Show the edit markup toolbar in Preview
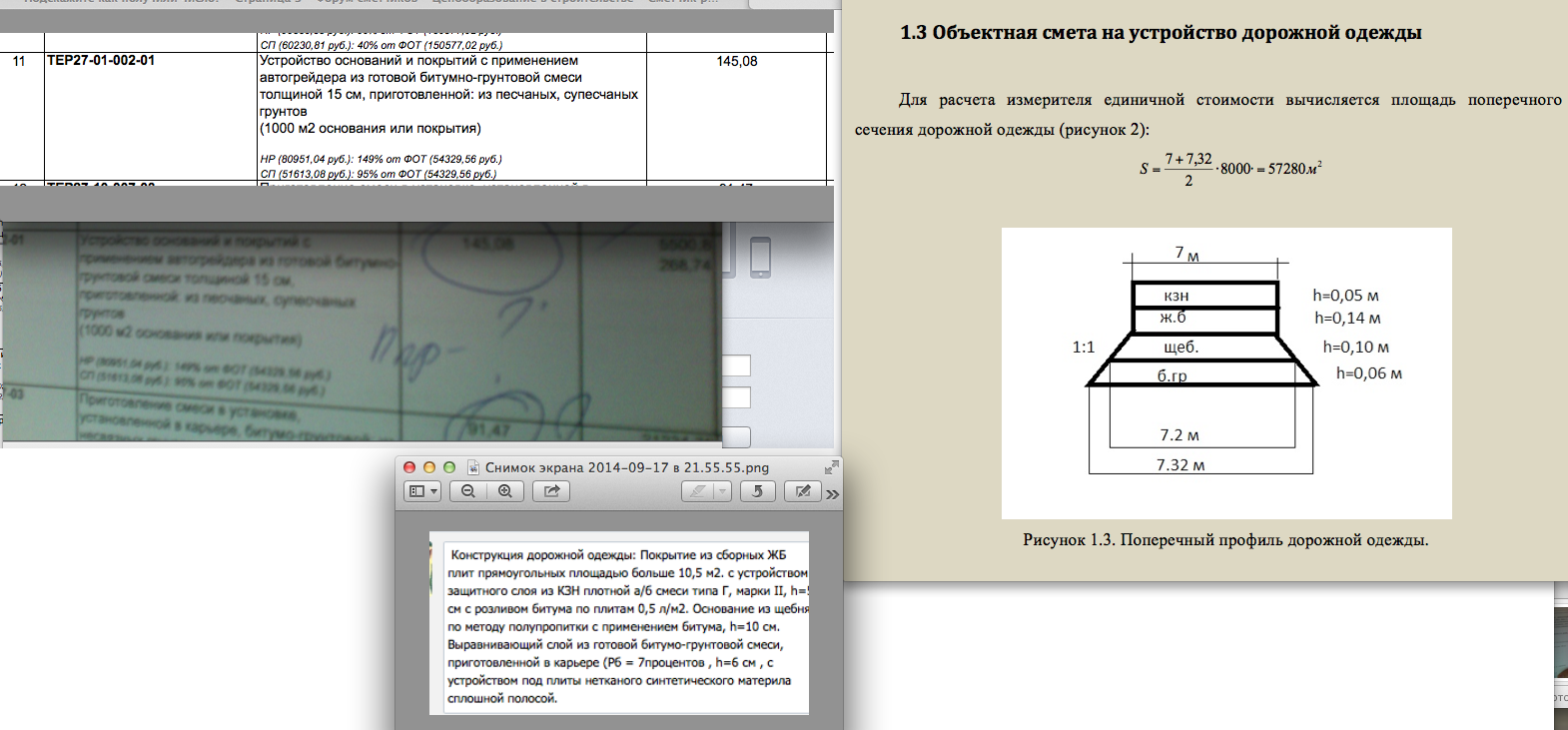 point(802,491)
